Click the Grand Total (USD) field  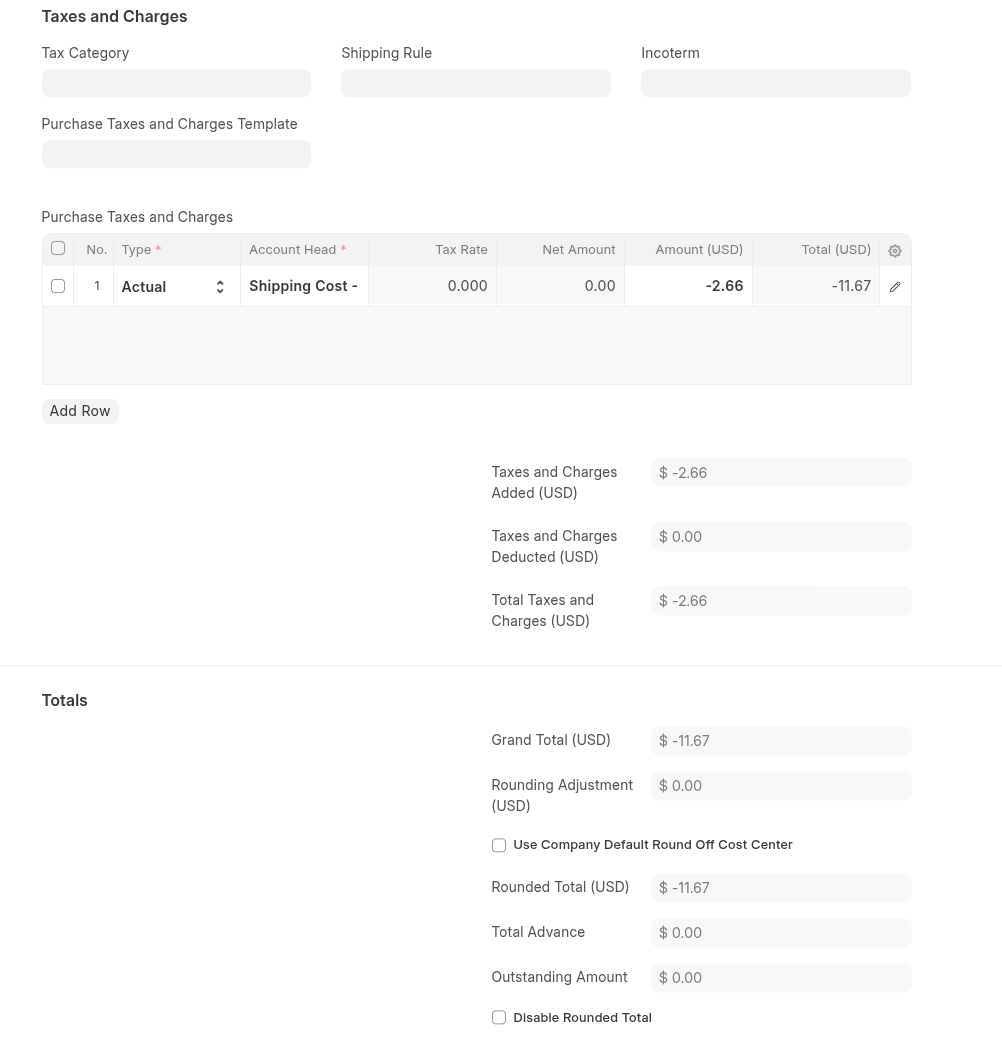[781, 740]
